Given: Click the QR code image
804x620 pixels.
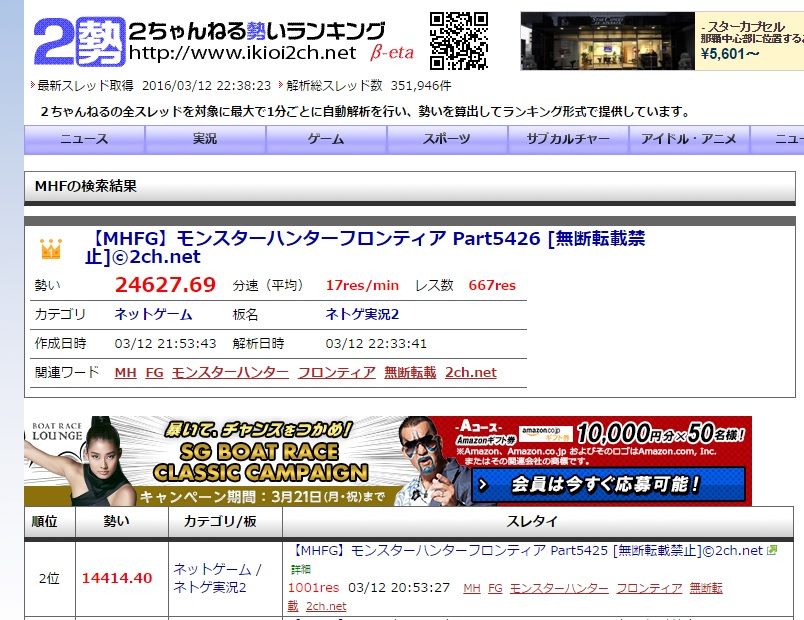Looking at the screenshot, I should 458,41.
